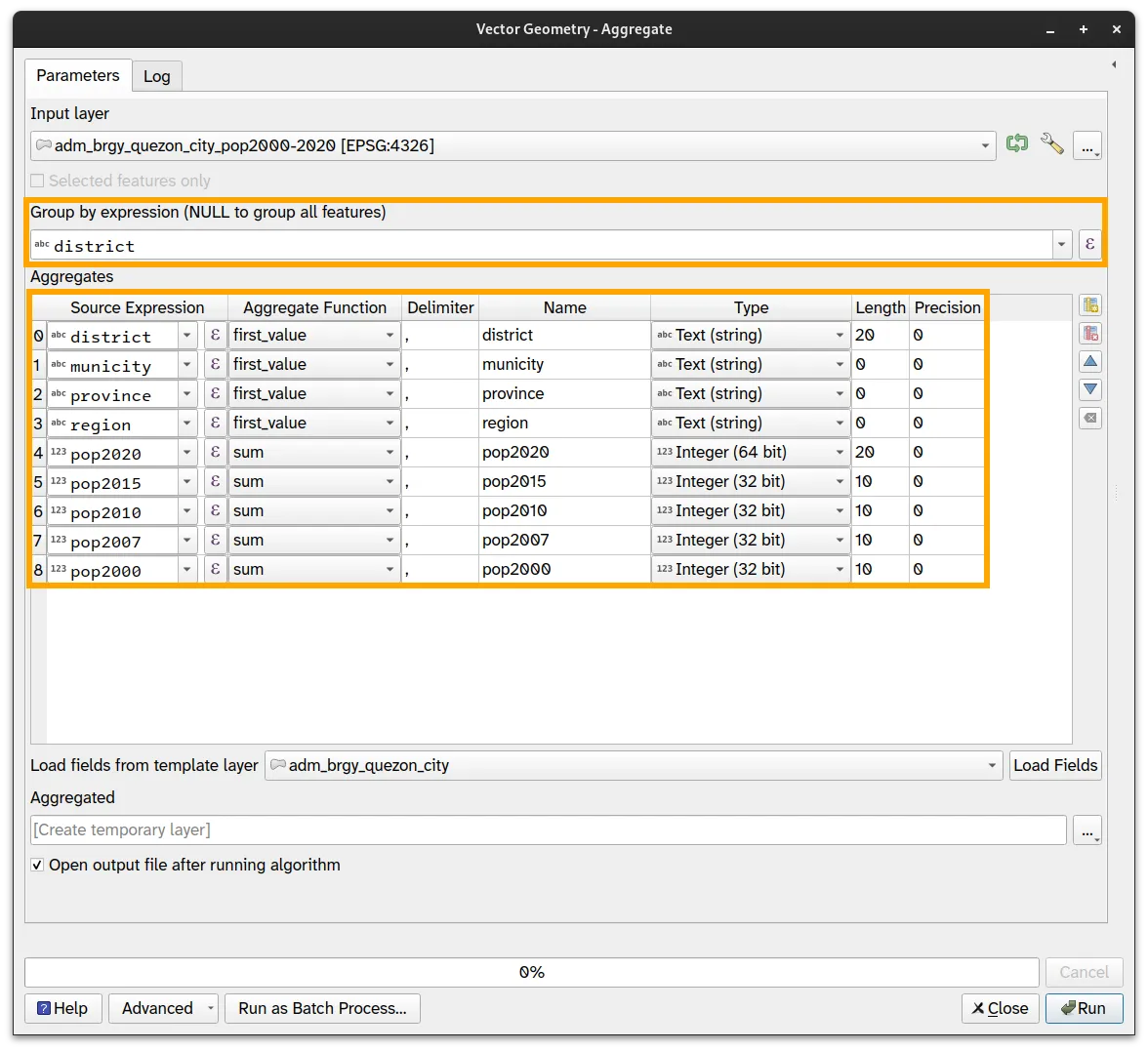Open advanced options with the wrench icon
The image size is (1148, 1051).
point(1052,143)
